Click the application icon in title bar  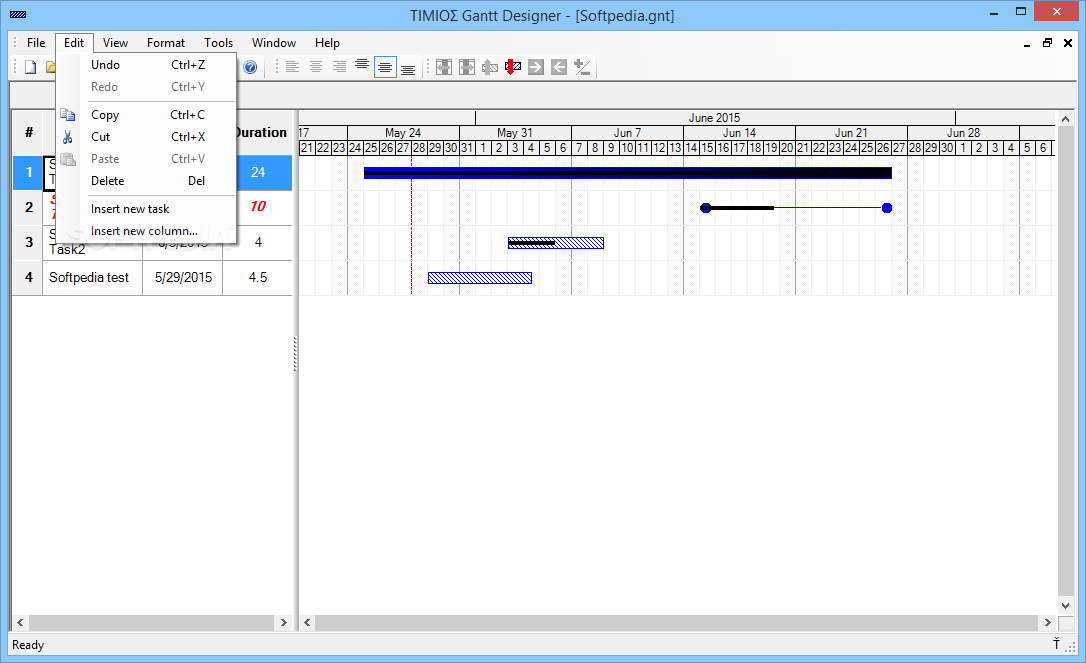(19, 15)
